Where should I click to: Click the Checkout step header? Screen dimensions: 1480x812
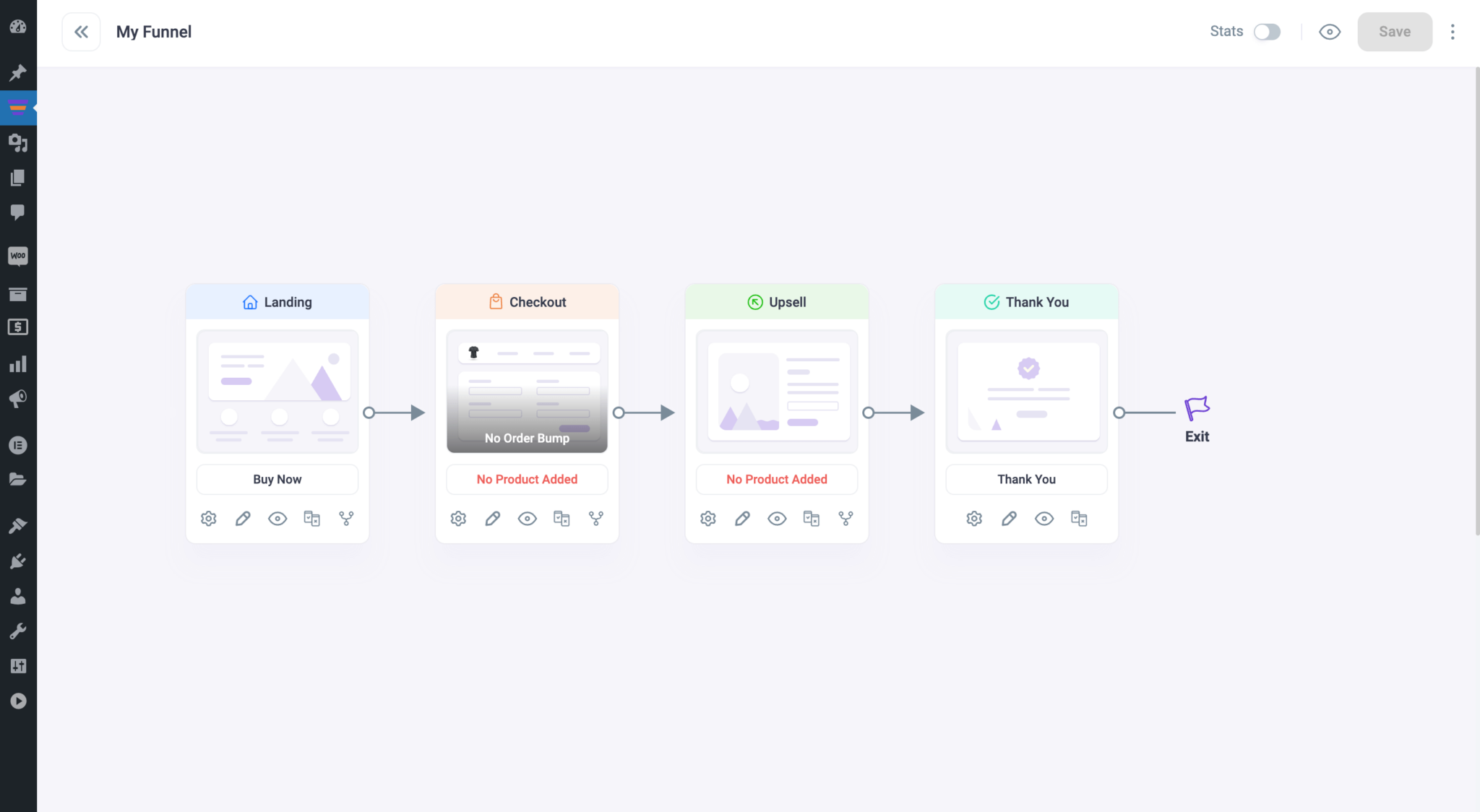point(527,302)
